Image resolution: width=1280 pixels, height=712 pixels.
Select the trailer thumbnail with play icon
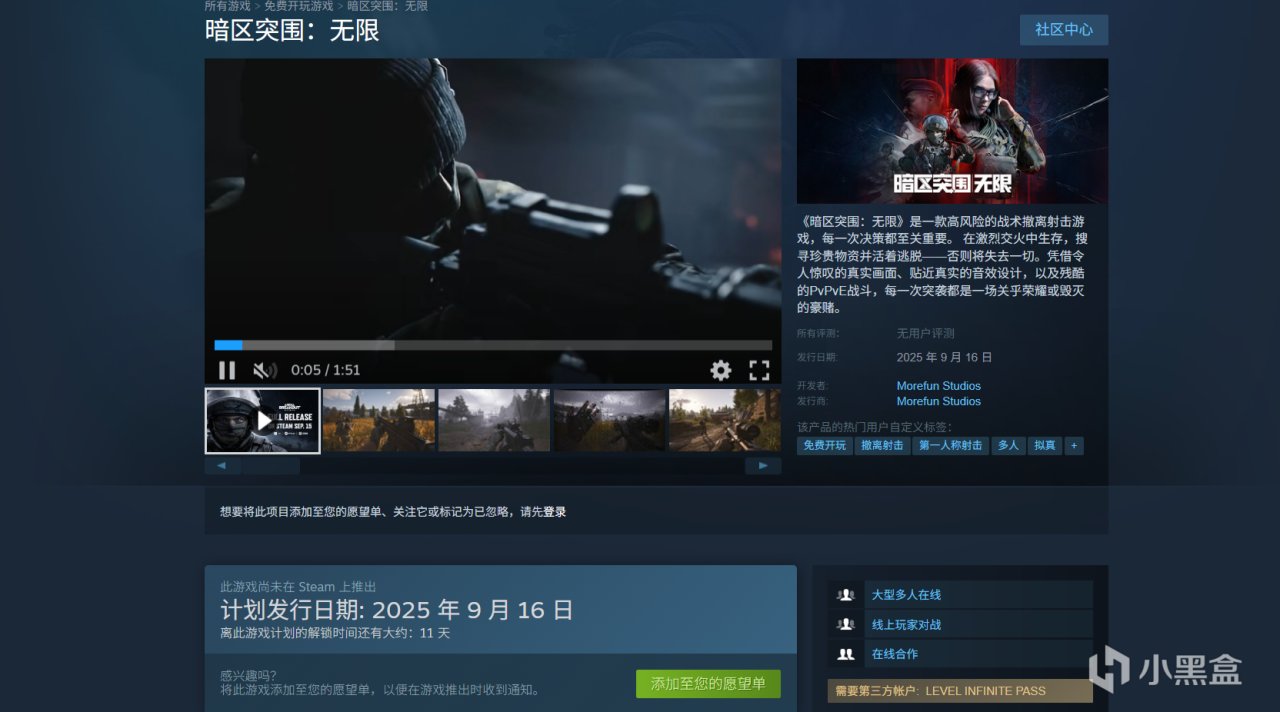coord(263,421)
